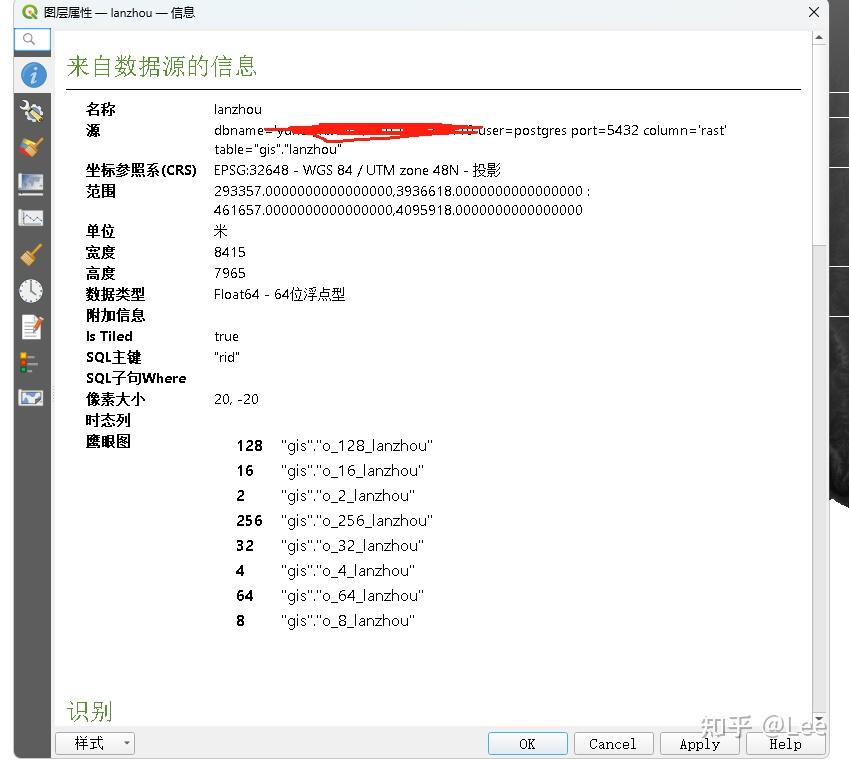Click the Float64 data type text

point(279,294)
